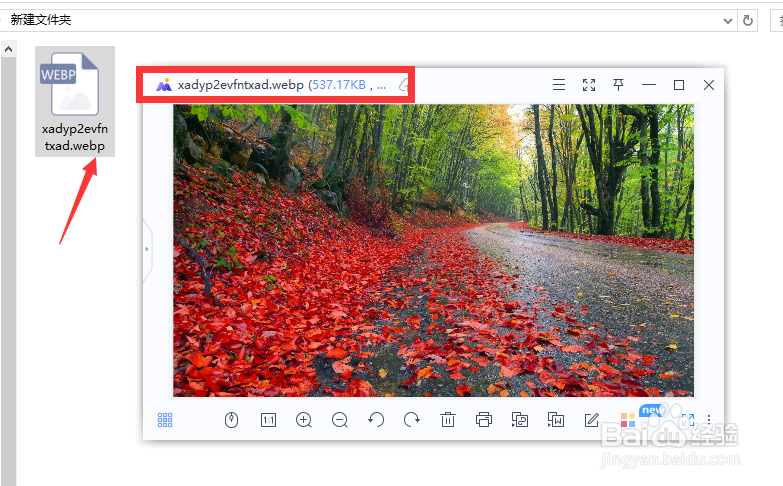The width and height of the screenshot is (783, 486).
Task: Delete the image with trash icon
Action: [448, 420]
